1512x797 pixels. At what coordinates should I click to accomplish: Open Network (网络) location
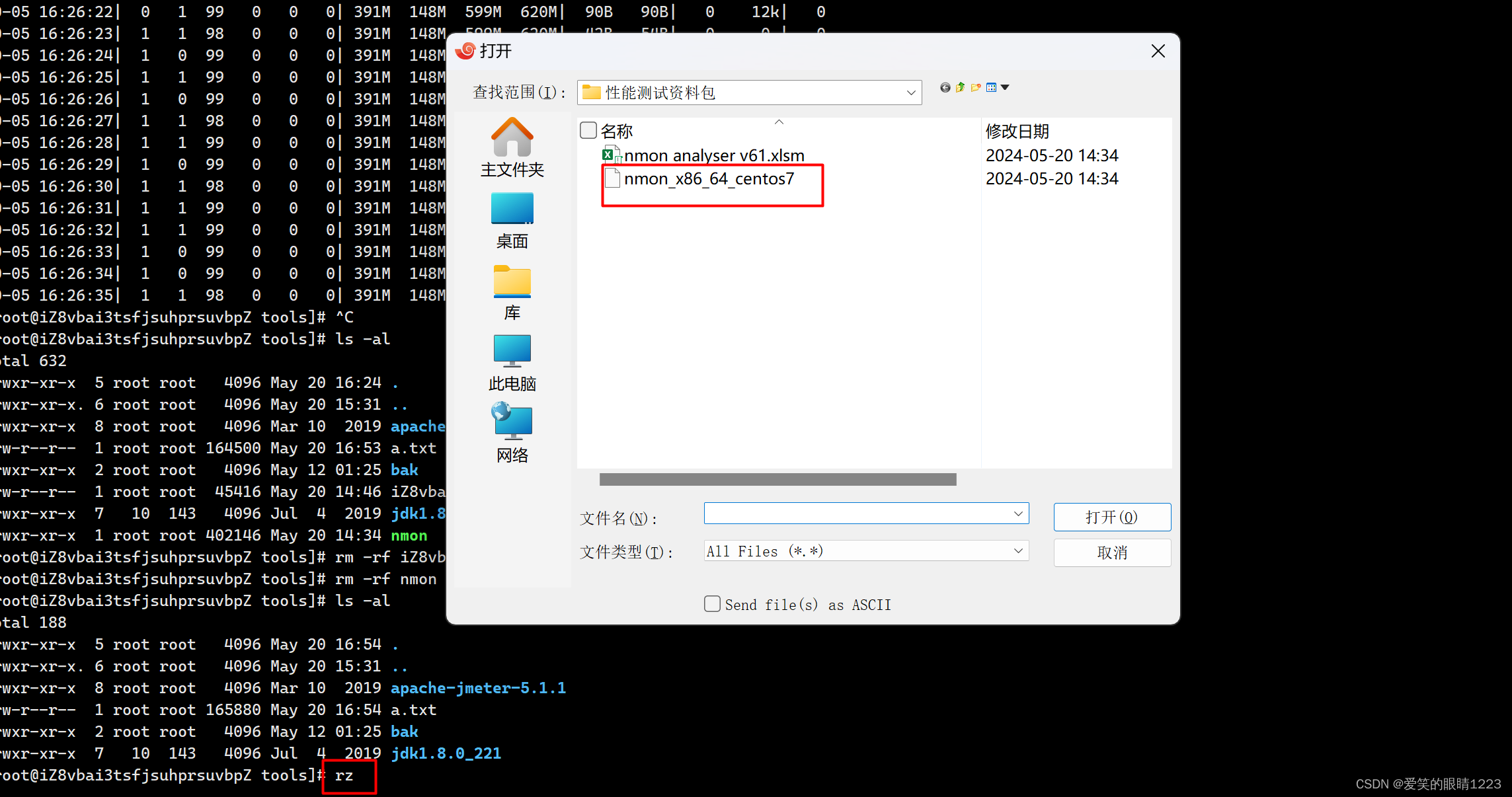[x=512, y=434]
